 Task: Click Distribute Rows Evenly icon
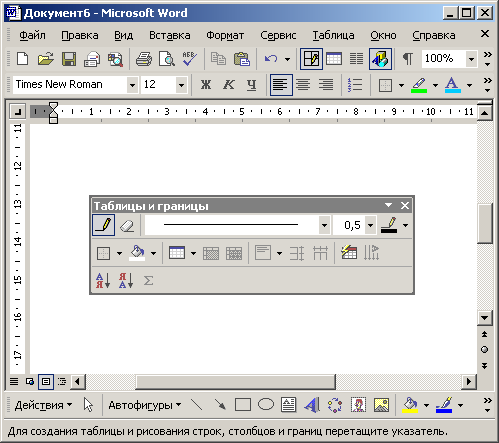coord(297,253)
